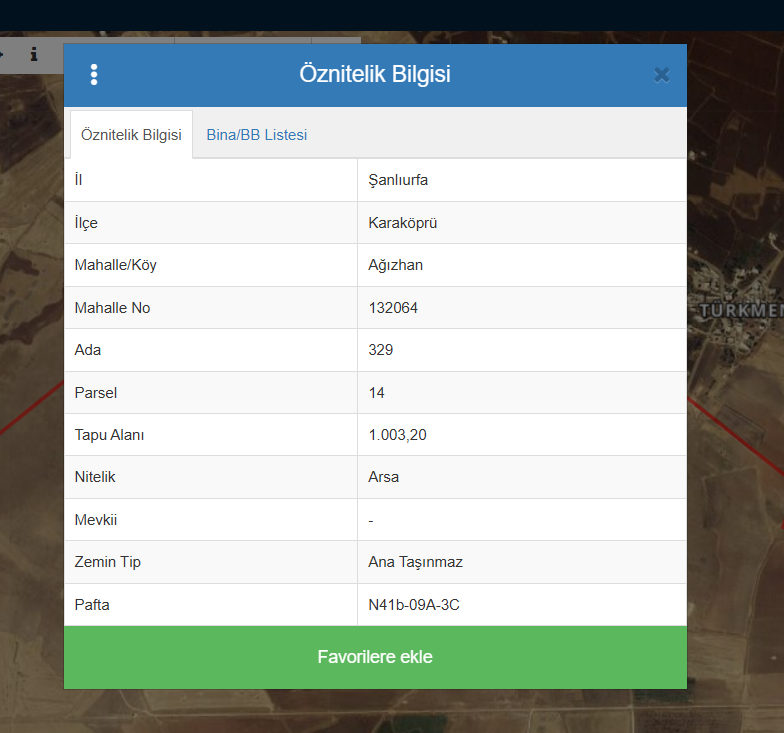The width and height of the screenshot is (784, 733).
Task: Select the Ana Taşınmaz value
Action: 415,562
